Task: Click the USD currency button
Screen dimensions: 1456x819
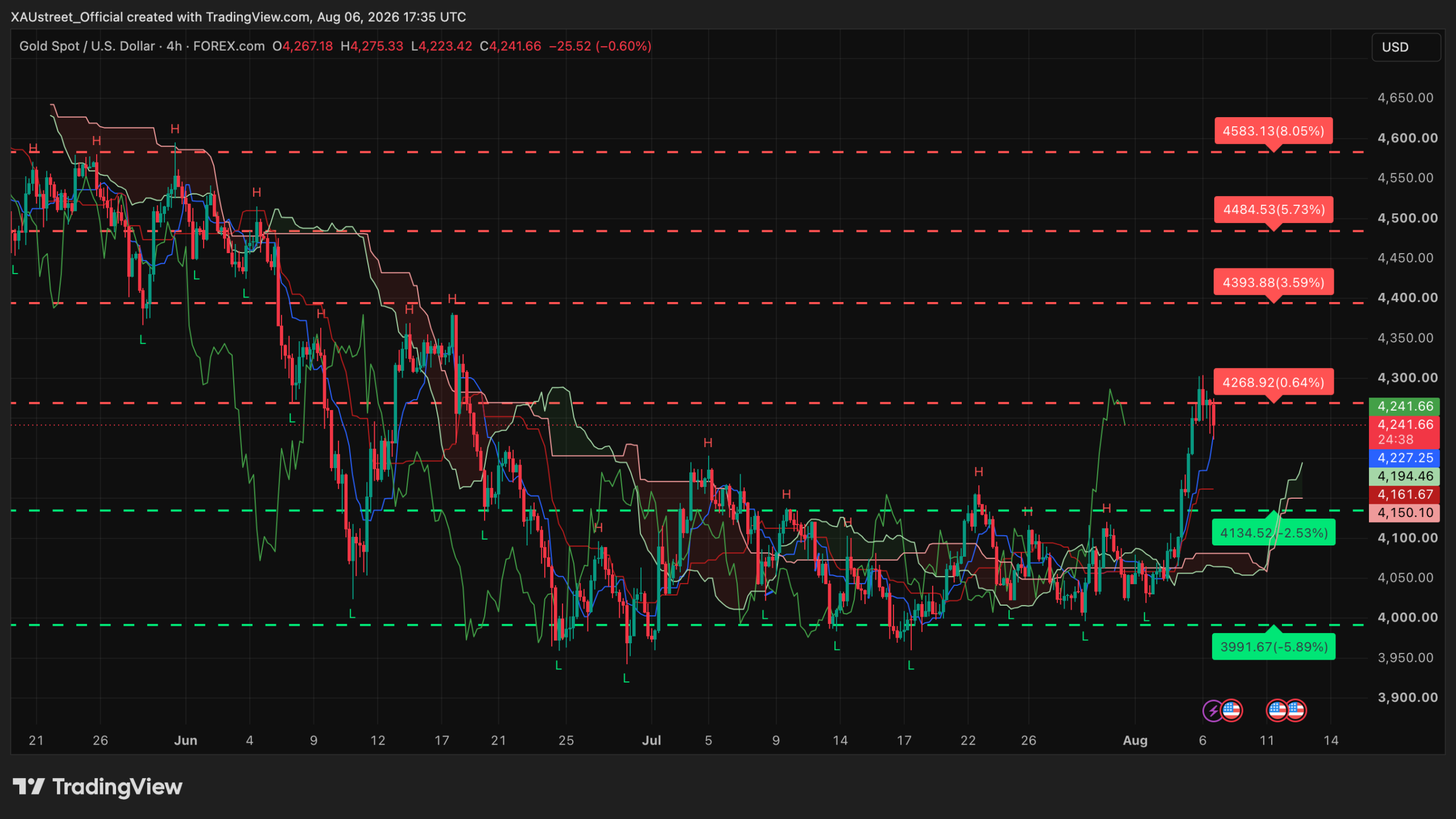Action: point(1406,47)
